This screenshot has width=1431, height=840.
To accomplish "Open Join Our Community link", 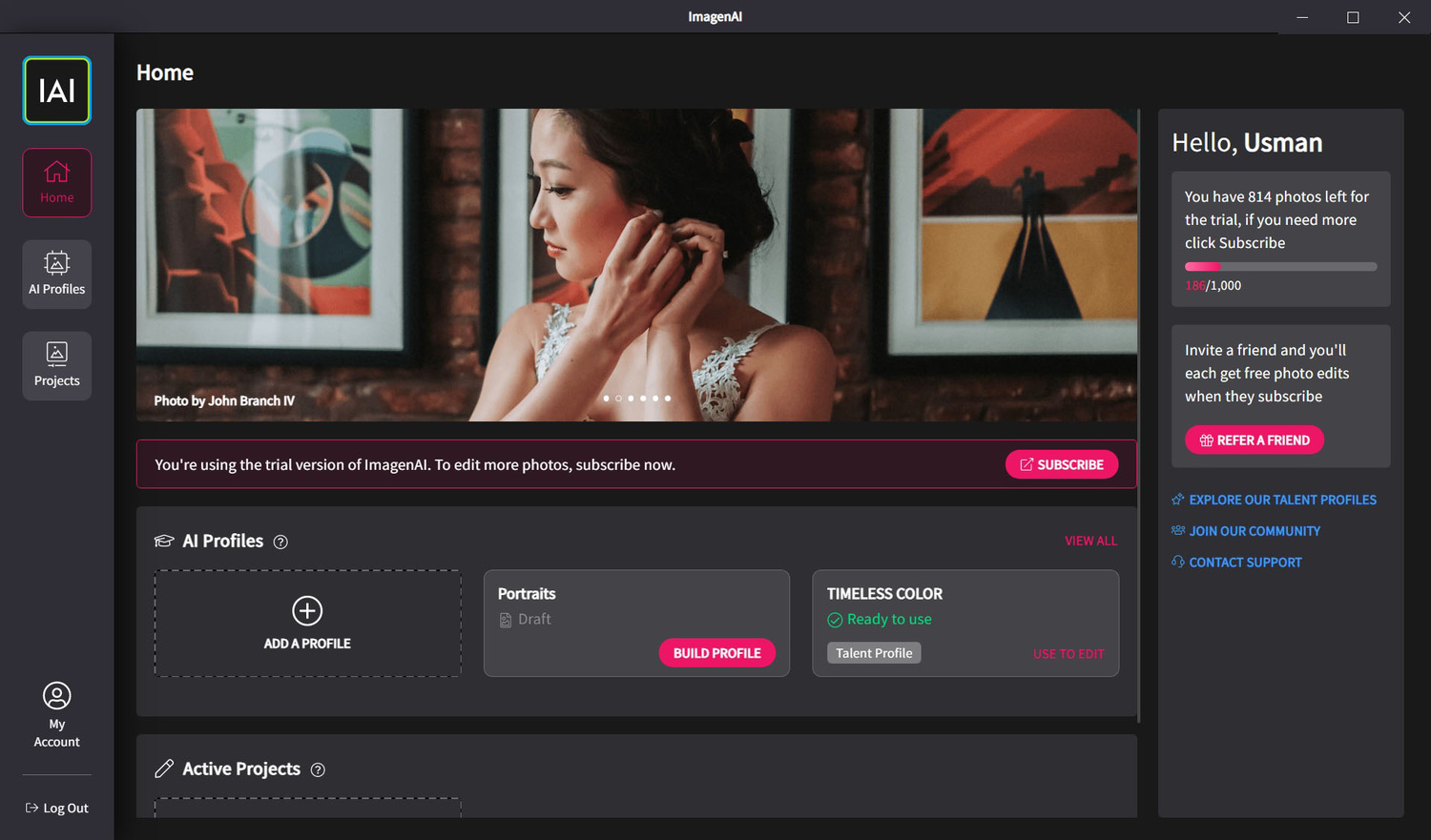I will pyautogui.click(x=1246, y=531).
